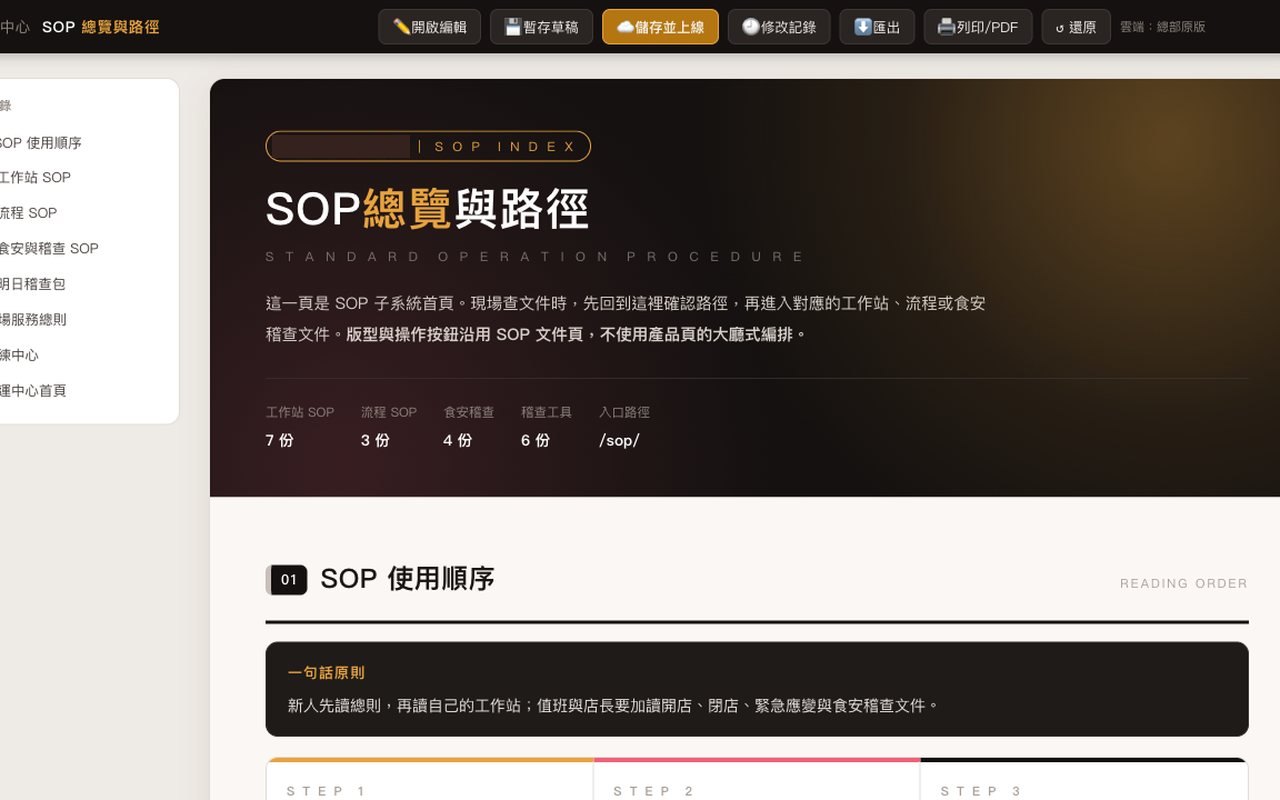Viewport: 1280px width, 800px height.
Task: Click the 食安稽查 4 份 stat
Action: click(x=469, y=426)
